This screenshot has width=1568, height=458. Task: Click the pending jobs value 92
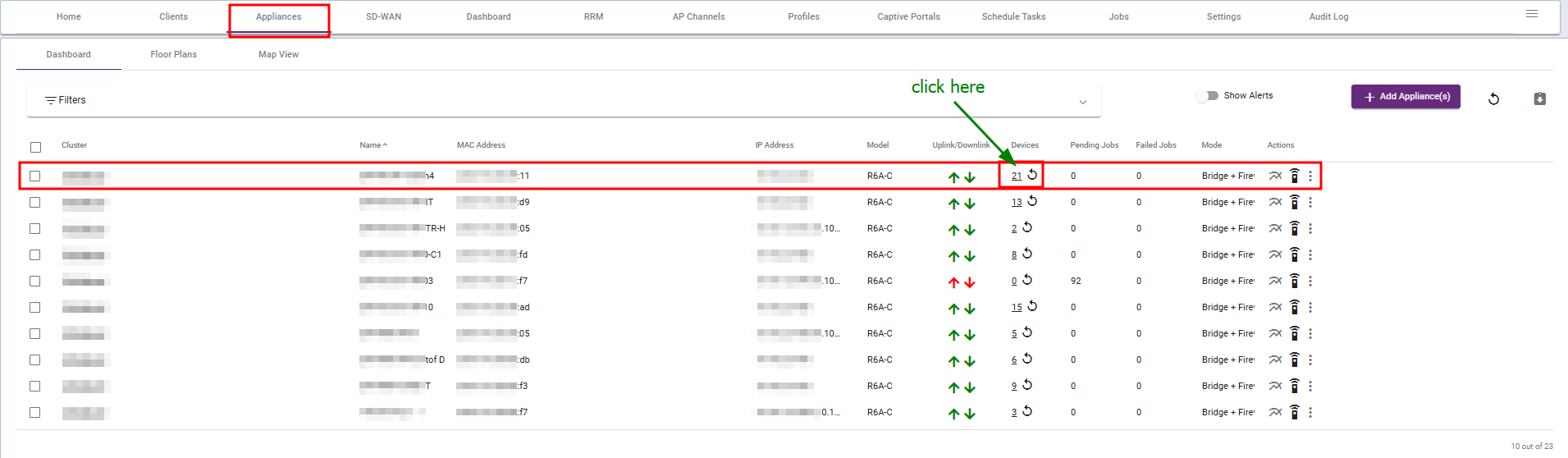pos(1076,281)
